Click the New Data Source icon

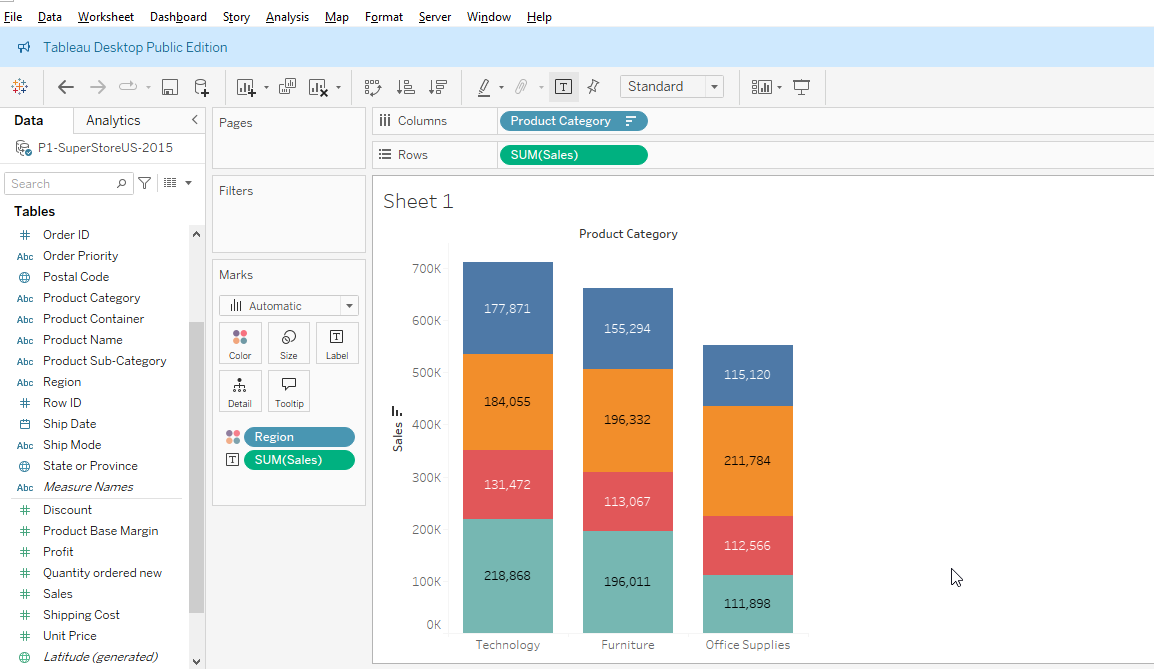201,87
